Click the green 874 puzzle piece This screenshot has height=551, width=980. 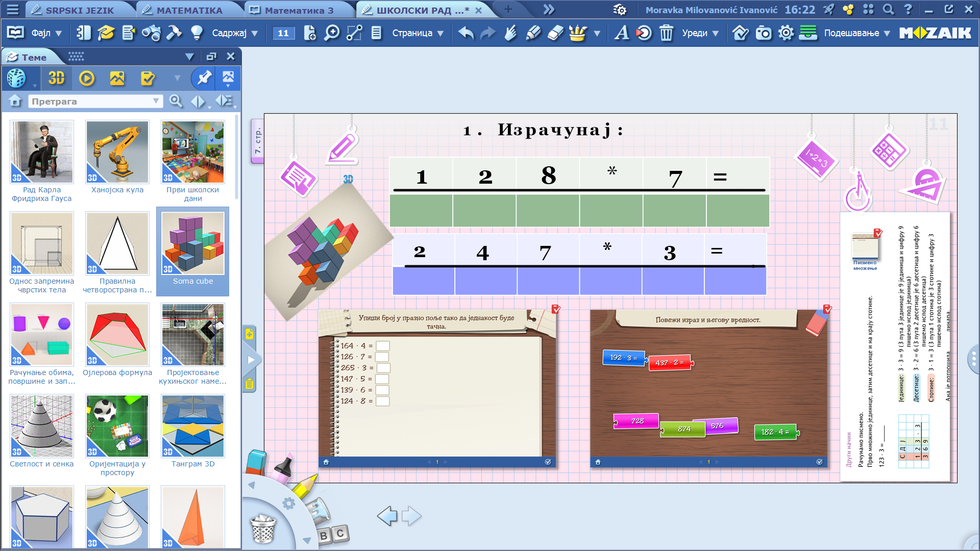pos(683,429)
